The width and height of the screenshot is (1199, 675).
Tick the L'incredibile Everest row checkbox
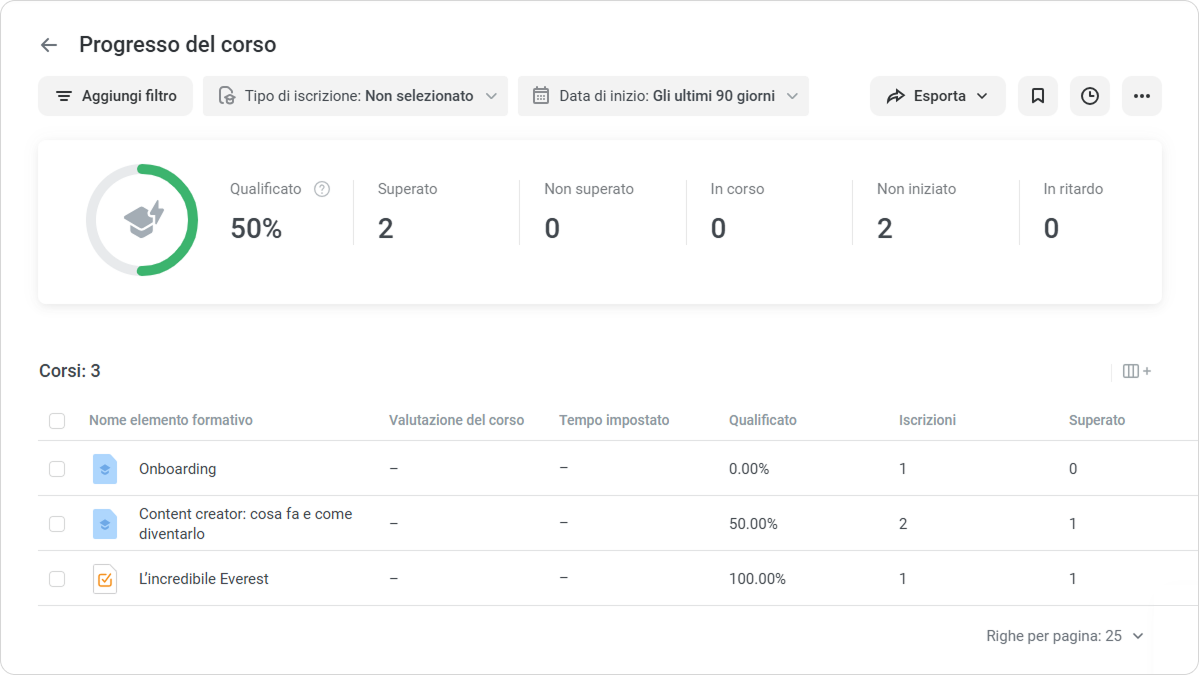pyautogui.click(x=57, y=579)
